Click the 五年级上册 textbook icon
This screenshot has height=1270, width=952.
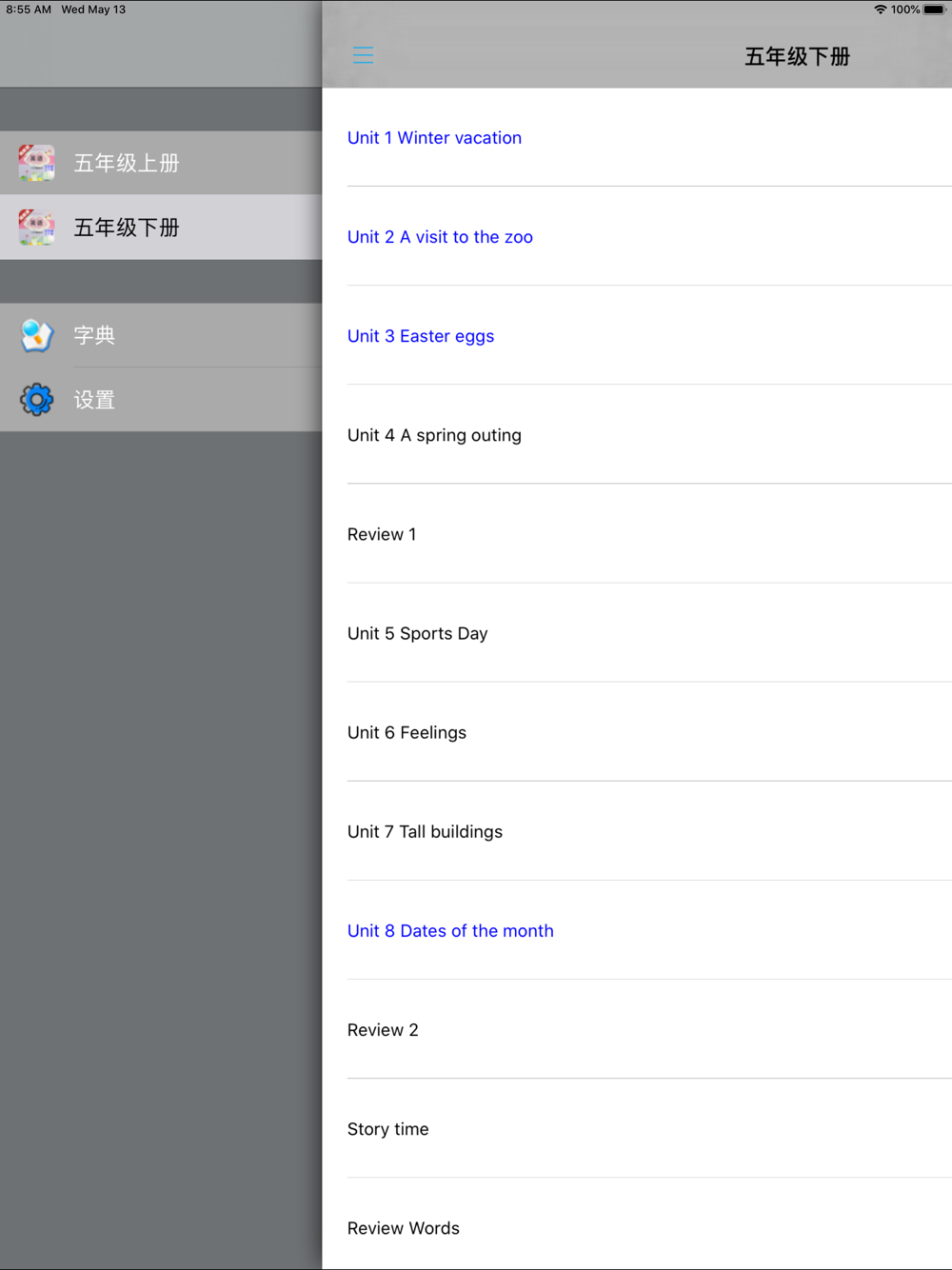[x=36, y=163]
